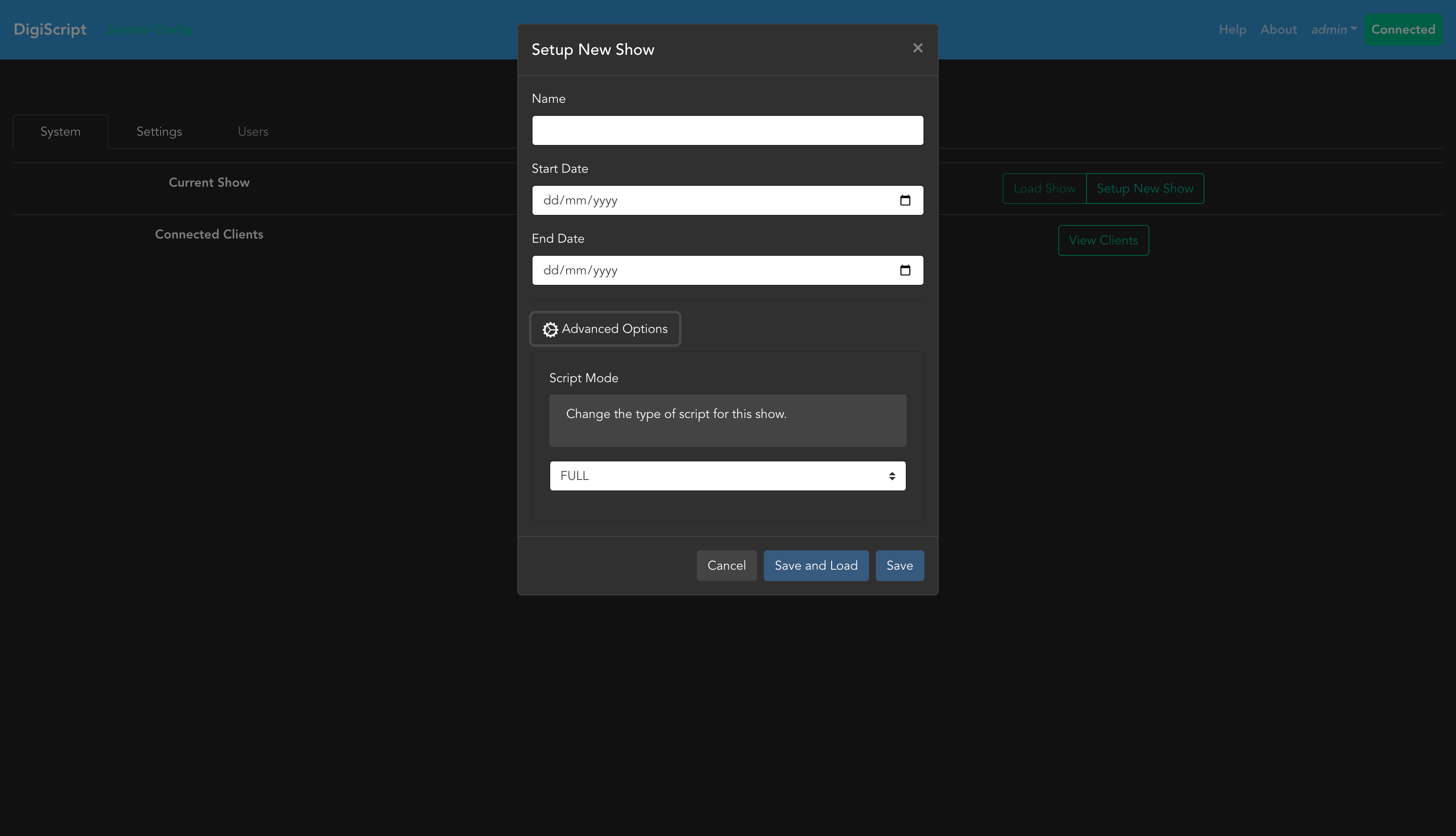
Task: Click Save and Load
Action: coord(816,565)
